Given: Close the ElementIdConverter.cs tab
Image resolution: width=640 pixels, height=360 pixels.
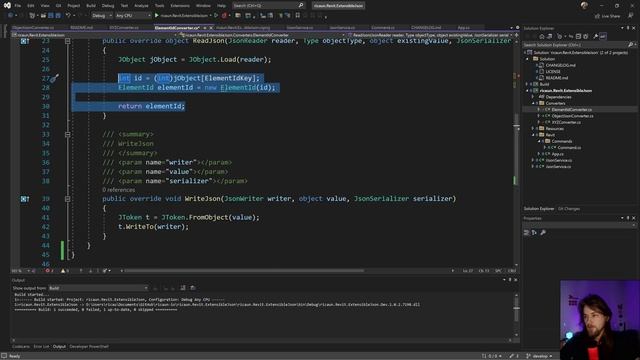Looking at the screenshot, I should pos(211,28).
